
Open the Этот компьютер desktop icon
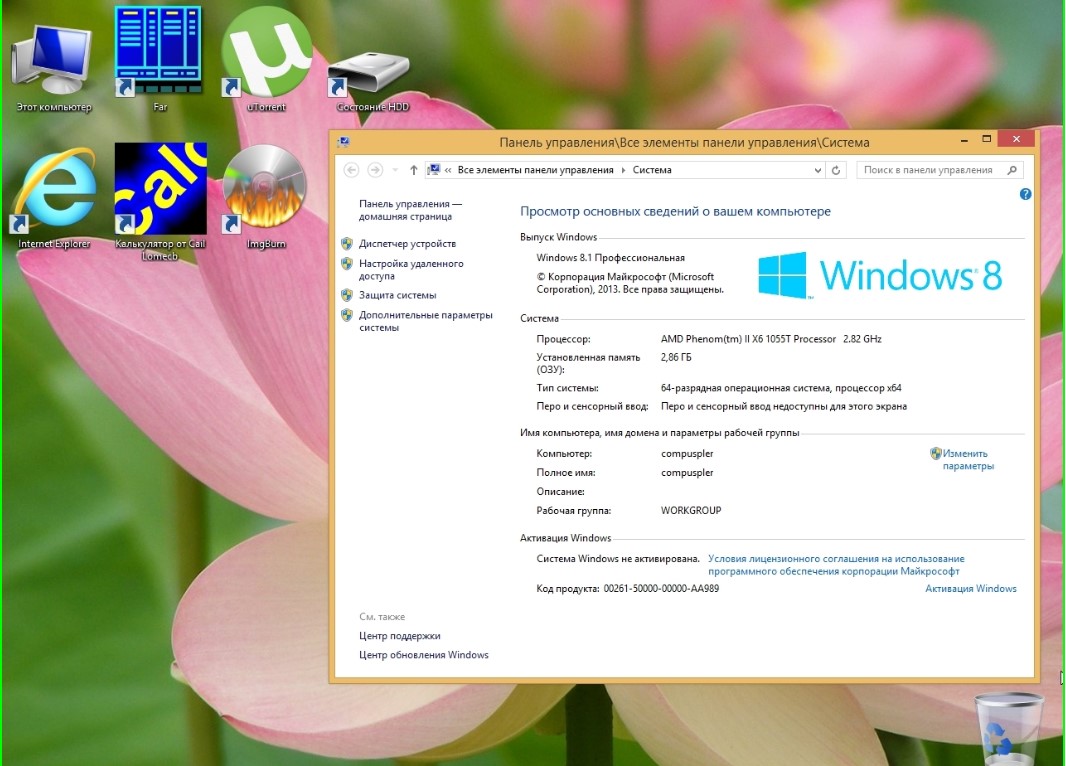(53, 58)
